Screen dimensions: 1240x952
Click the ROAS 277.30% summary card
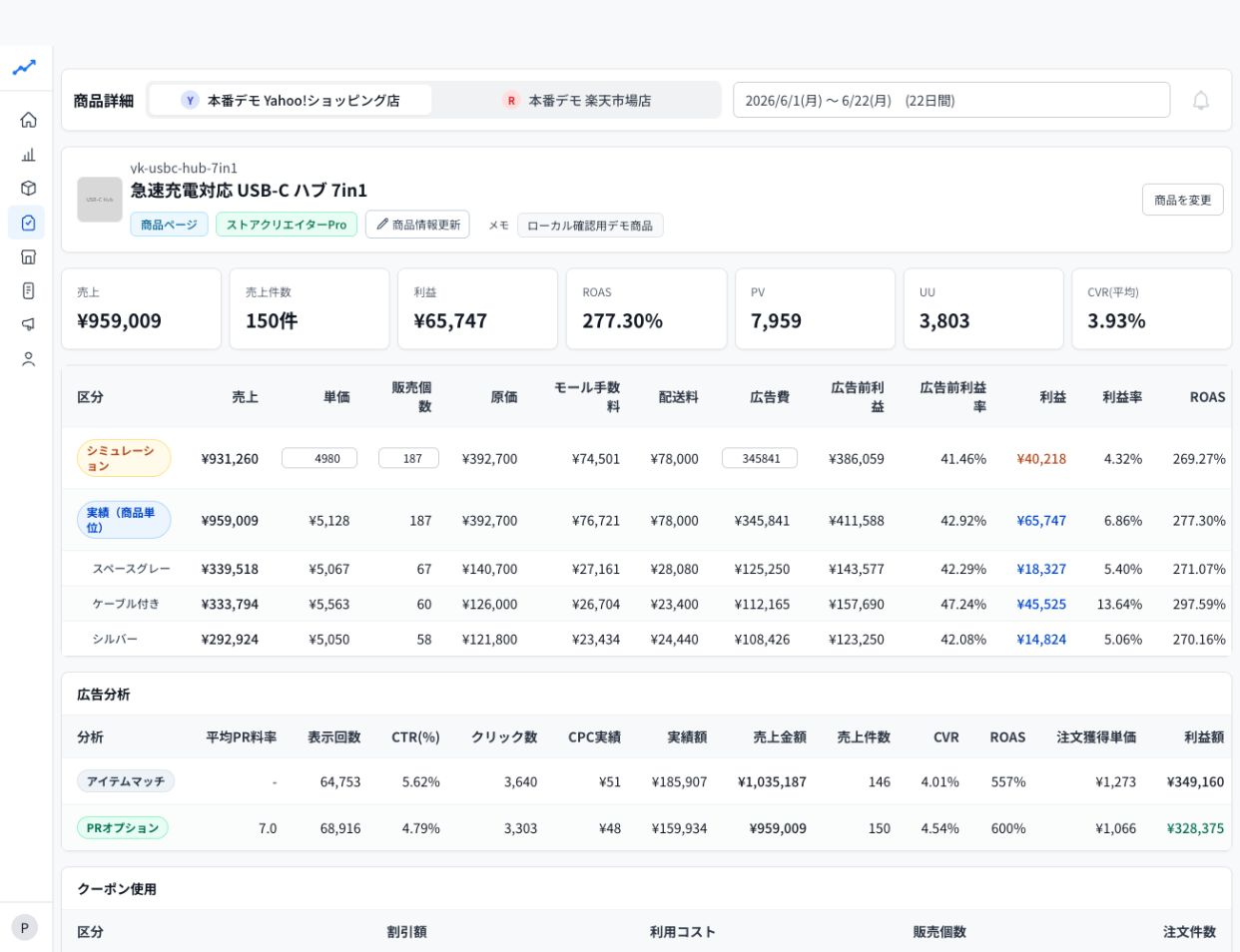(x=646, y=308)
